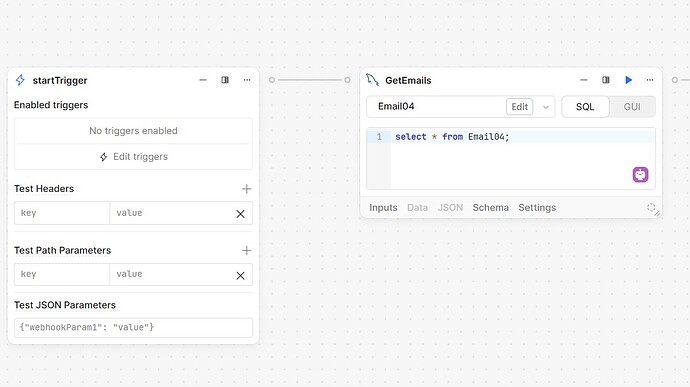Click line number 1 in the editor gutter

click(379, 137)
